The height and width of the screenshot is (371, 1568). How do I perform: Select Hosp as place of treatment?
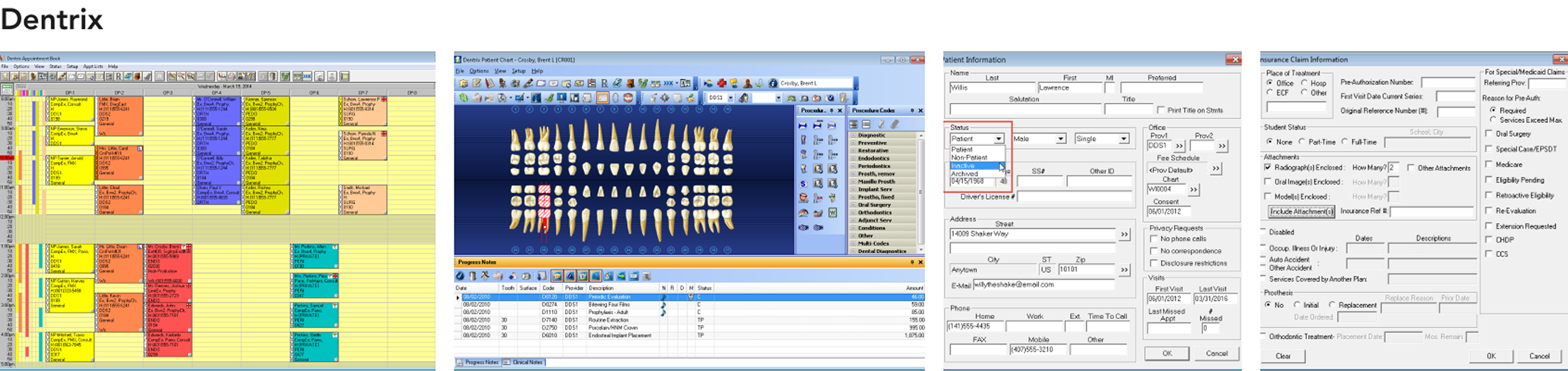tap(1304, 83)
